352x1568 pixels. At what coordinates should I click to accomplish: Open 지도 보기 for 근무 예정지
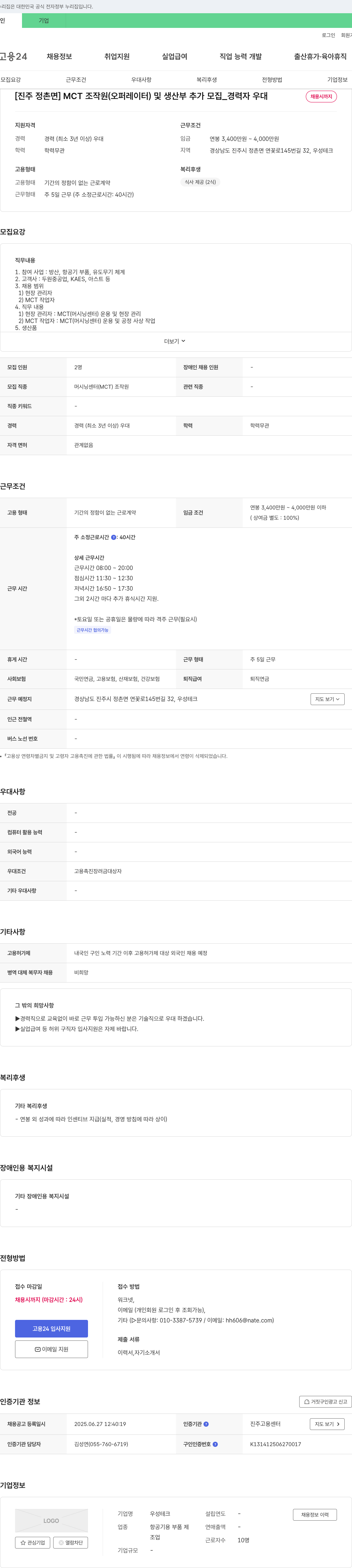(328, 699)
